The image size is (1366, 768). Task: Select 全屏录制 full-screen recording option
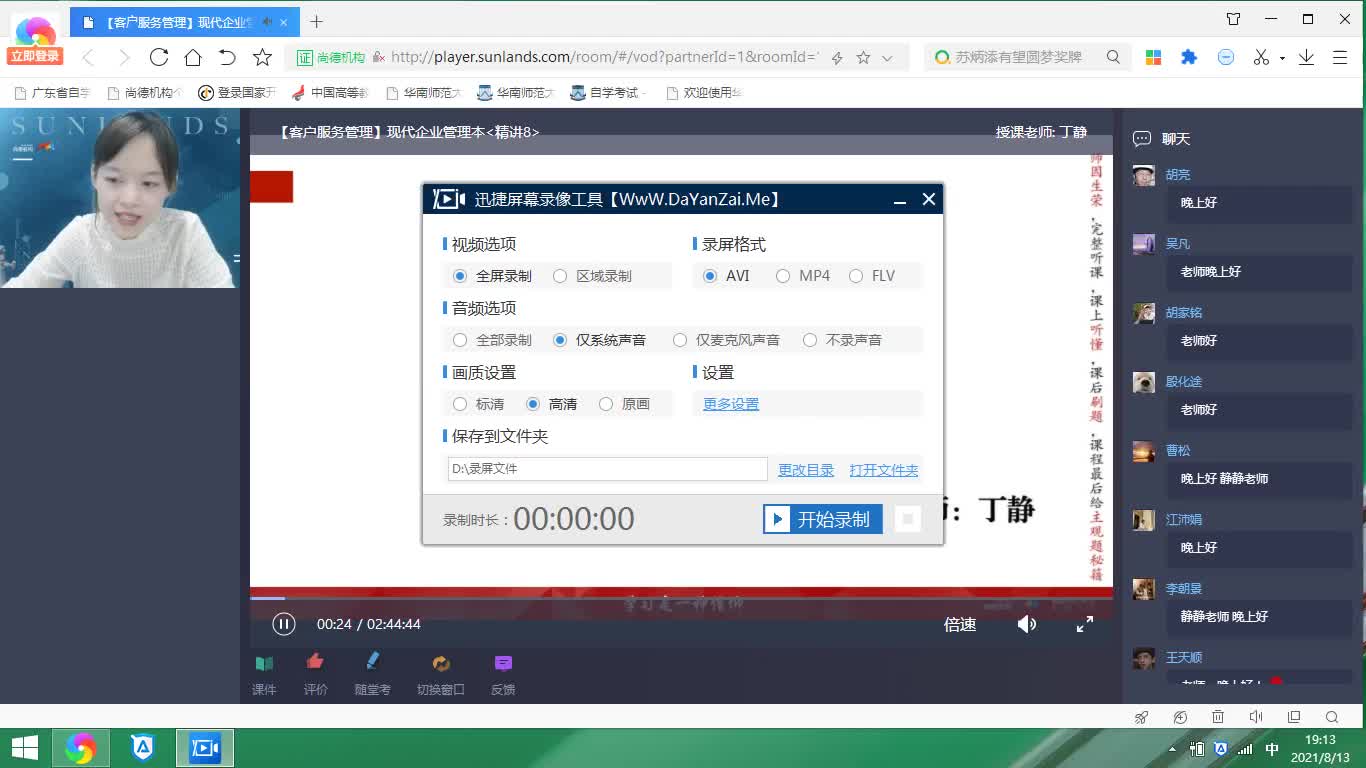[492, 276]
